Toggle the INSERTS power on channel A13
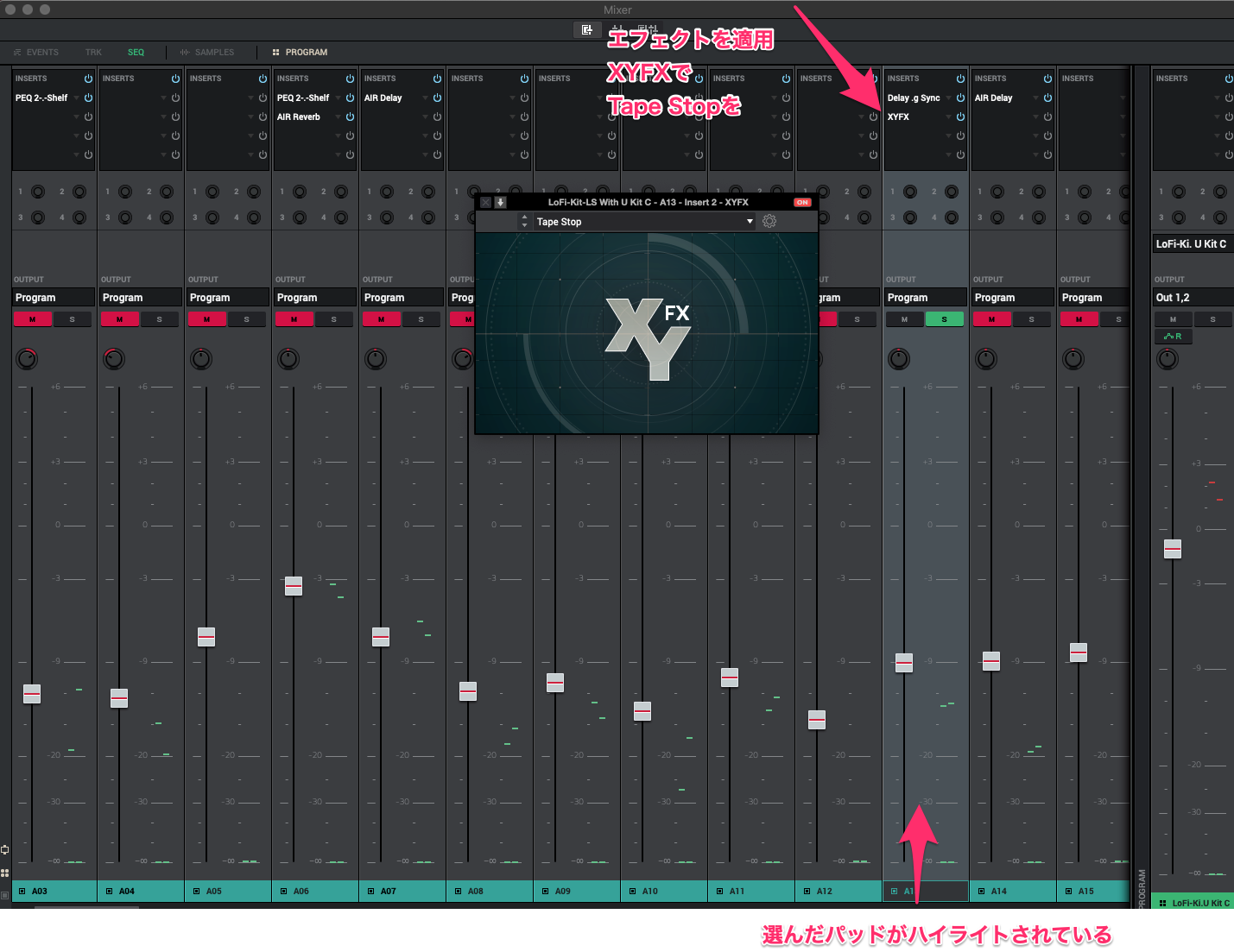This screenshot has width=1234, height=952. click(960, 79)
